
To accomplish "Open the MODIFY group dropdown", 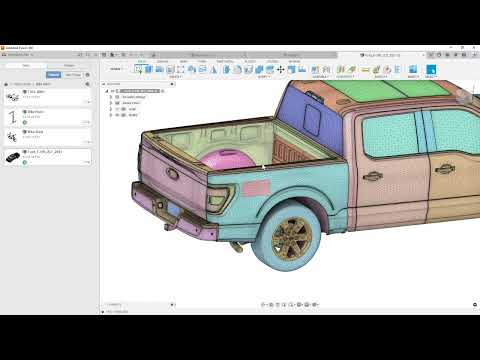I will (x=264, y=77).
